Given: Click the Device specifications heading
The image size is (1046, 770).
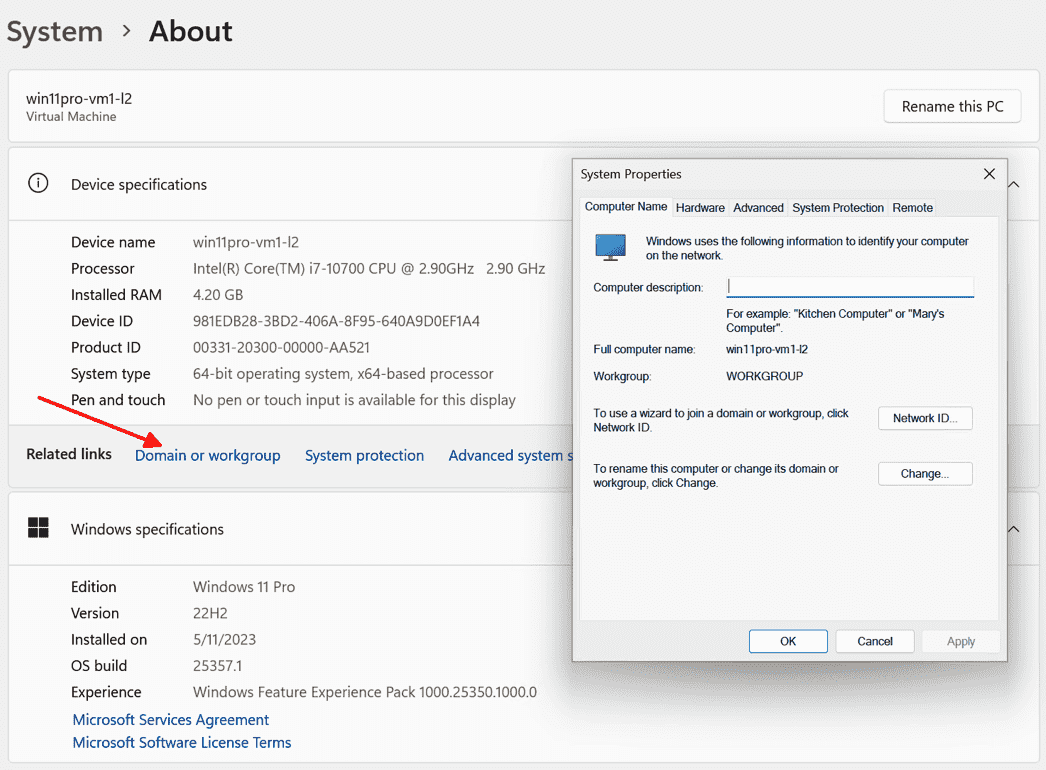Looking at the screenshot, I should coord(139,185).
